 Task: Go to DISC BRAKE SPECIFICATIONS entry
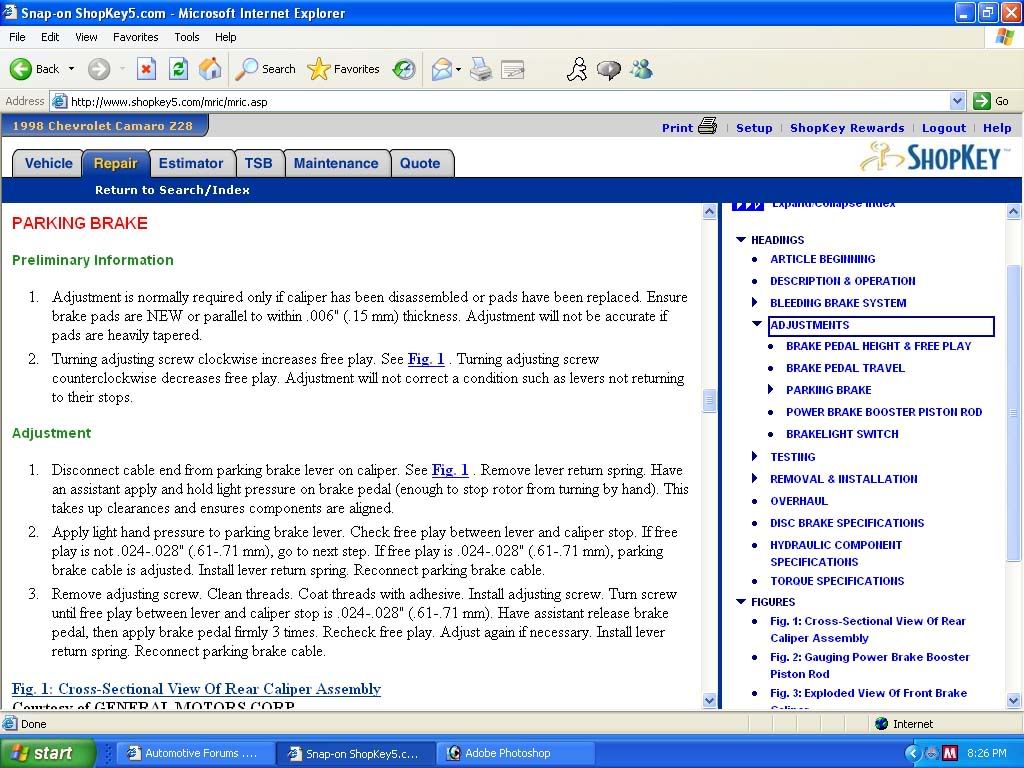[847, 523]
